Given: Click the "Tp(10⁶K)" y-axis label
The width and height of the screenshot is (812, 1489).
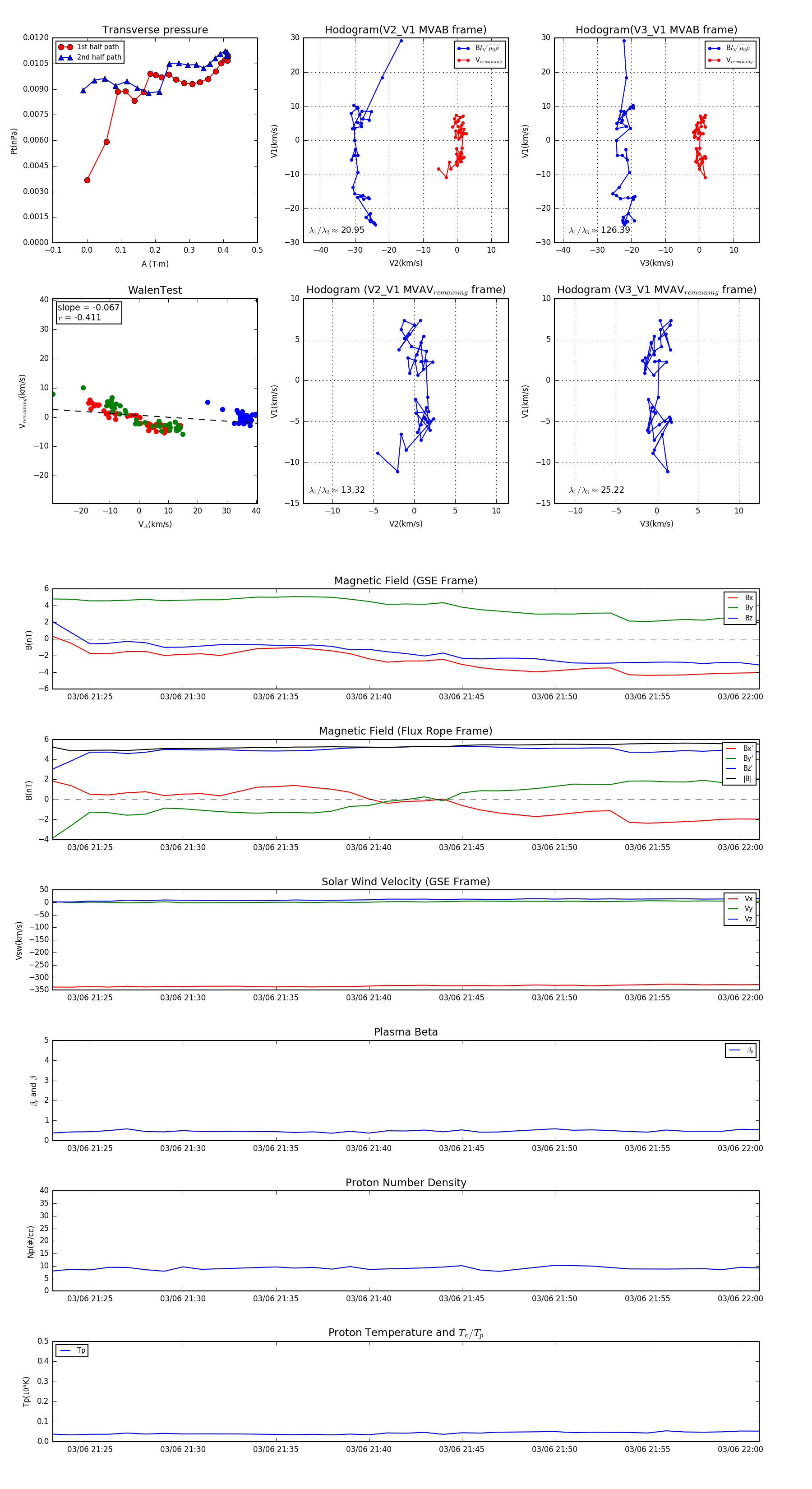Looking at the screenshot, I should point(27,1392).
